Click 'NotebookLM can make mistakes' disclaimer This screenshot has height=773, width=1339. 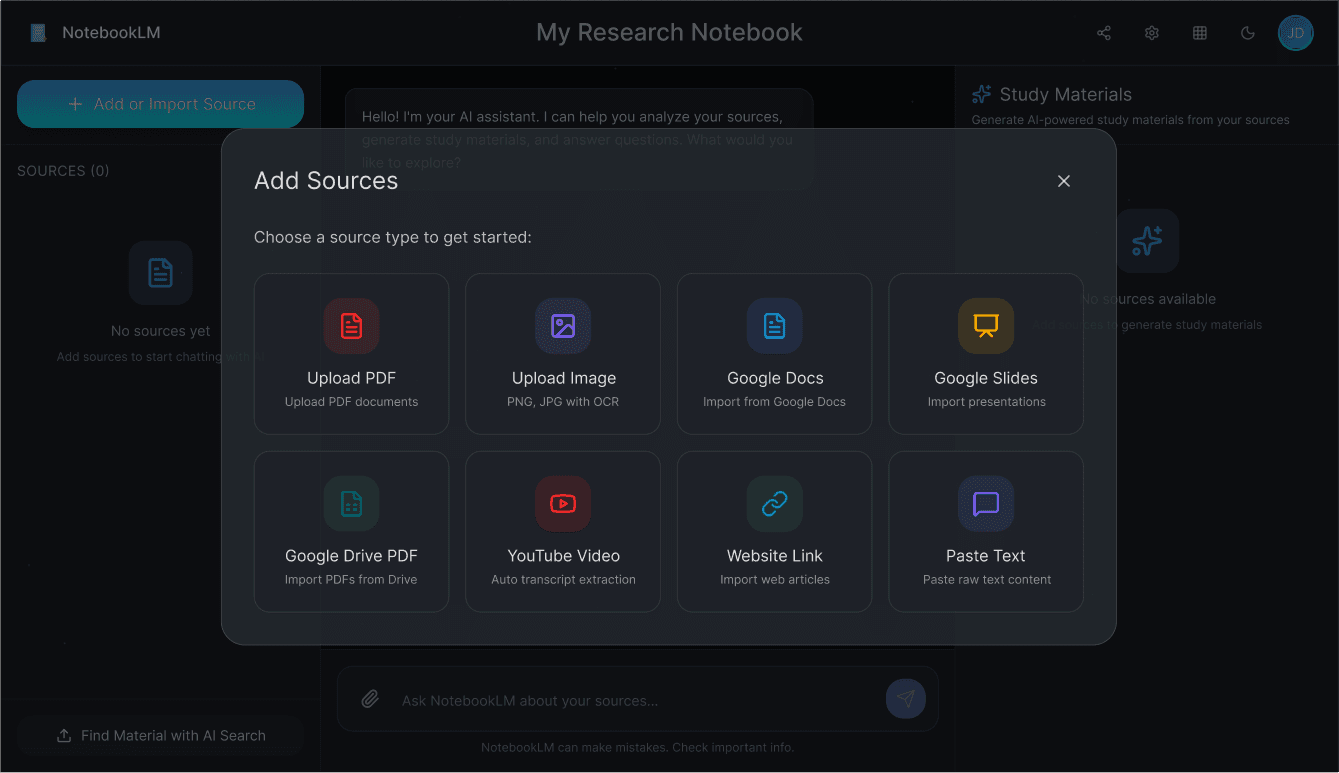tap(638, 747)
